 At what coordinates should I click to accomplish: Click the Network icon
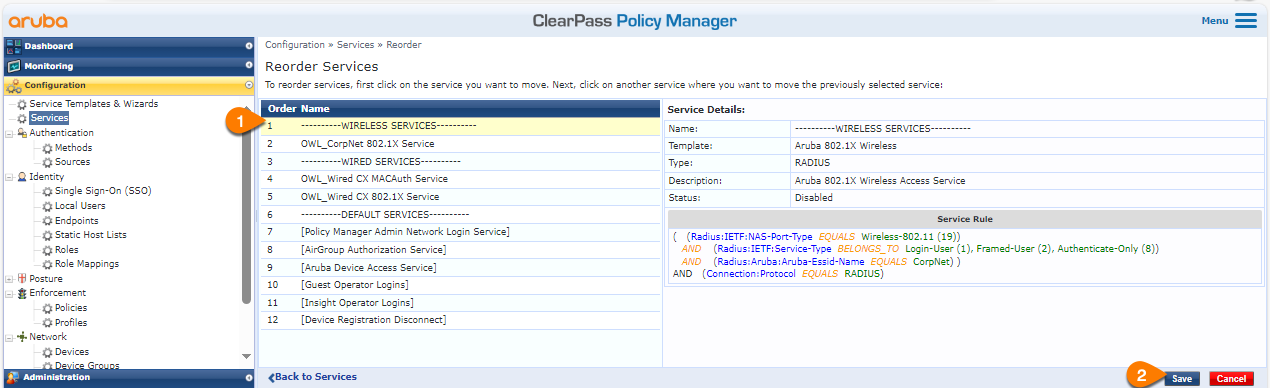coord(22,337)
